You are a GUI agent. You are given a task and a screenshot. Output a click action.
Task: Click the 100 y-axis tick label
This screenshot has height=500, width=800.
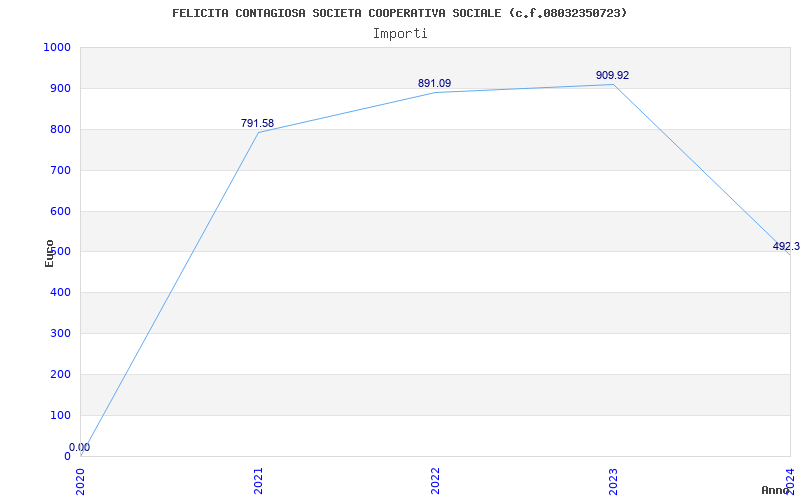coord(60,415)
